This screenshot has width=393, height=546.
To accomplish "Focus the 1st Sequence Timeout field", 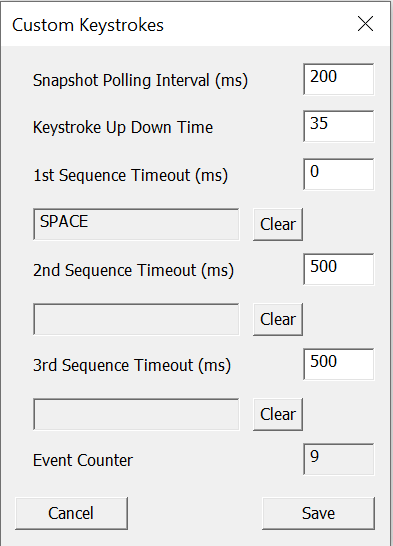I will tap(338, 174).
